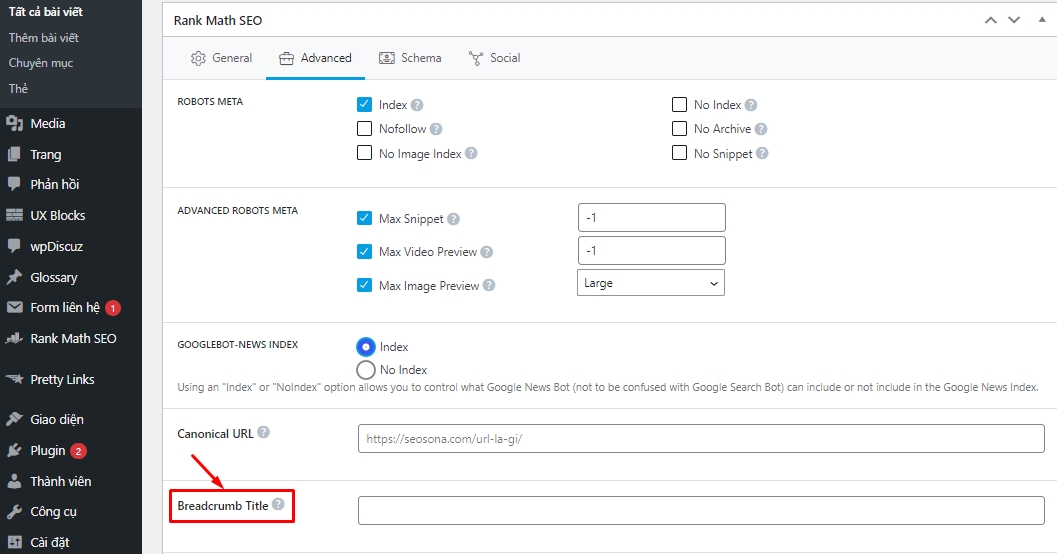Click the Thành viên user icon
Viewport: 1057px width, 554px height.
(x=14, y=481)
